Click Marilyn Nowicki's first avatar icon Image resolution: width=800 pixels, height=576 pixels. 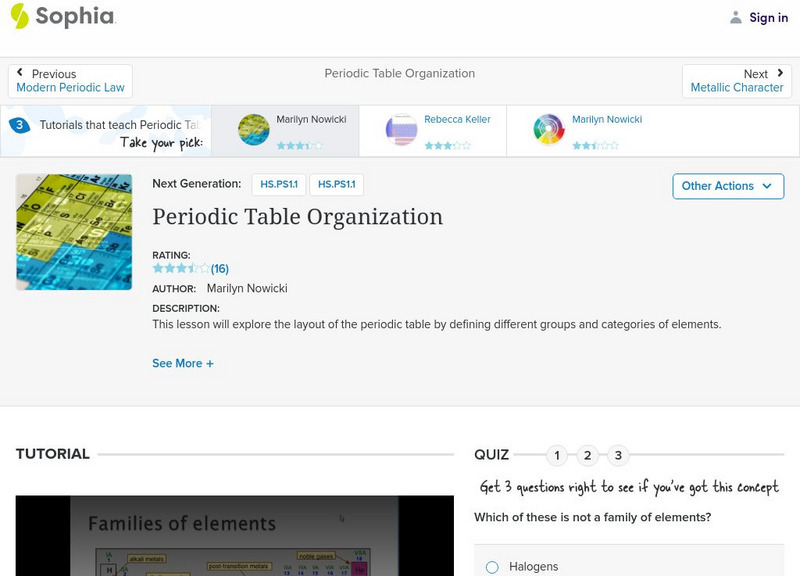[x=254, y=130]
